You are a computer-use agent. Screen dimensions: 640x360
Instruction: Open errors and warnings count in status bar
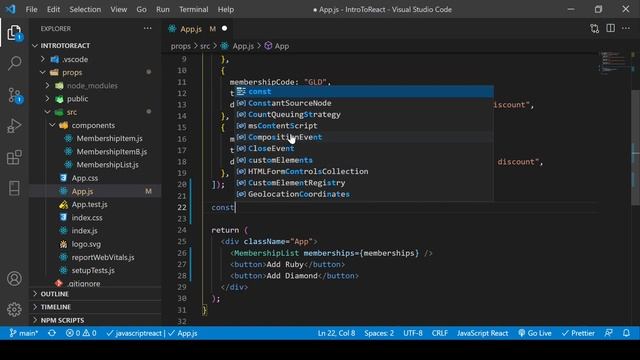pyautogui.click(x=81, y=333)
